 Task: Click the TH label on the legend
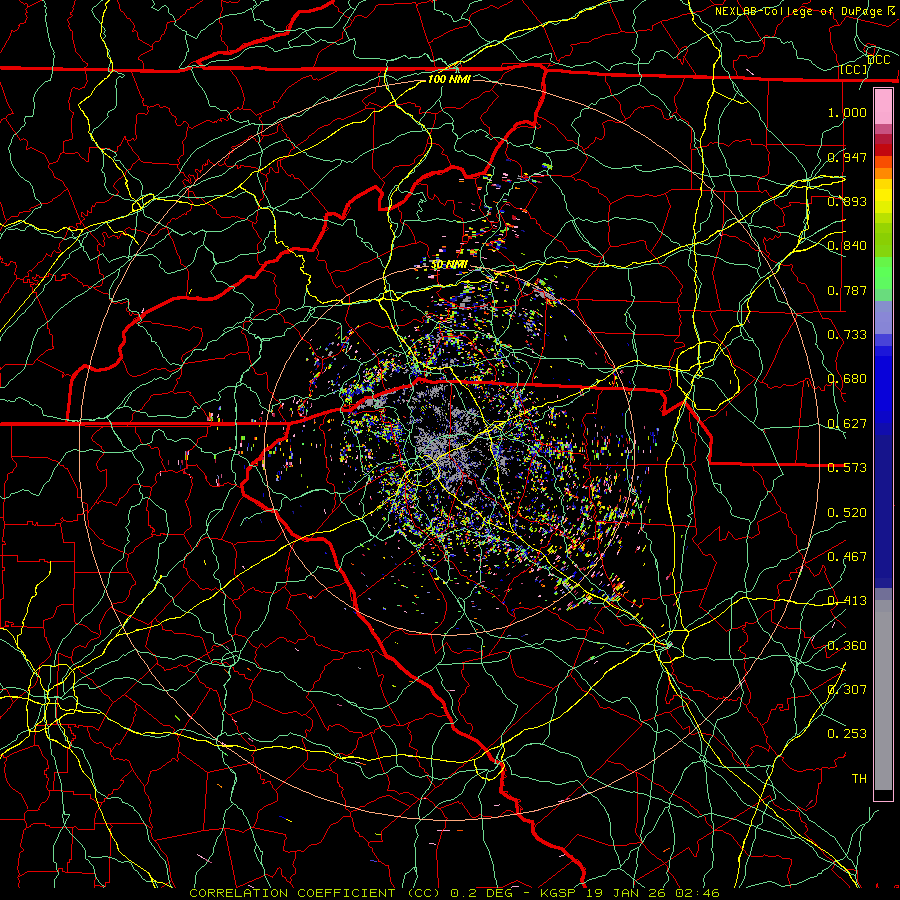859,778
